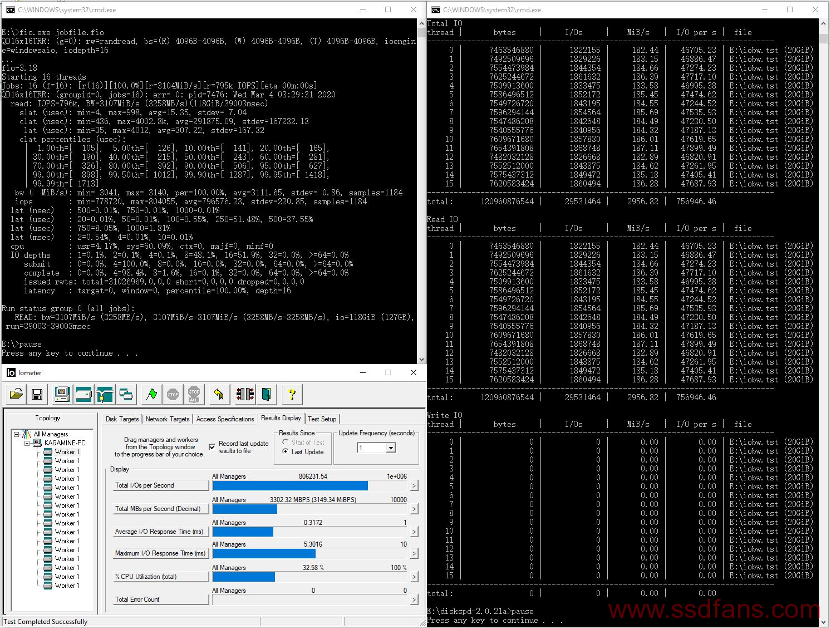Click value 806231.54 above I/Os bar
830x628 pixels.
[x=313, y=477]
